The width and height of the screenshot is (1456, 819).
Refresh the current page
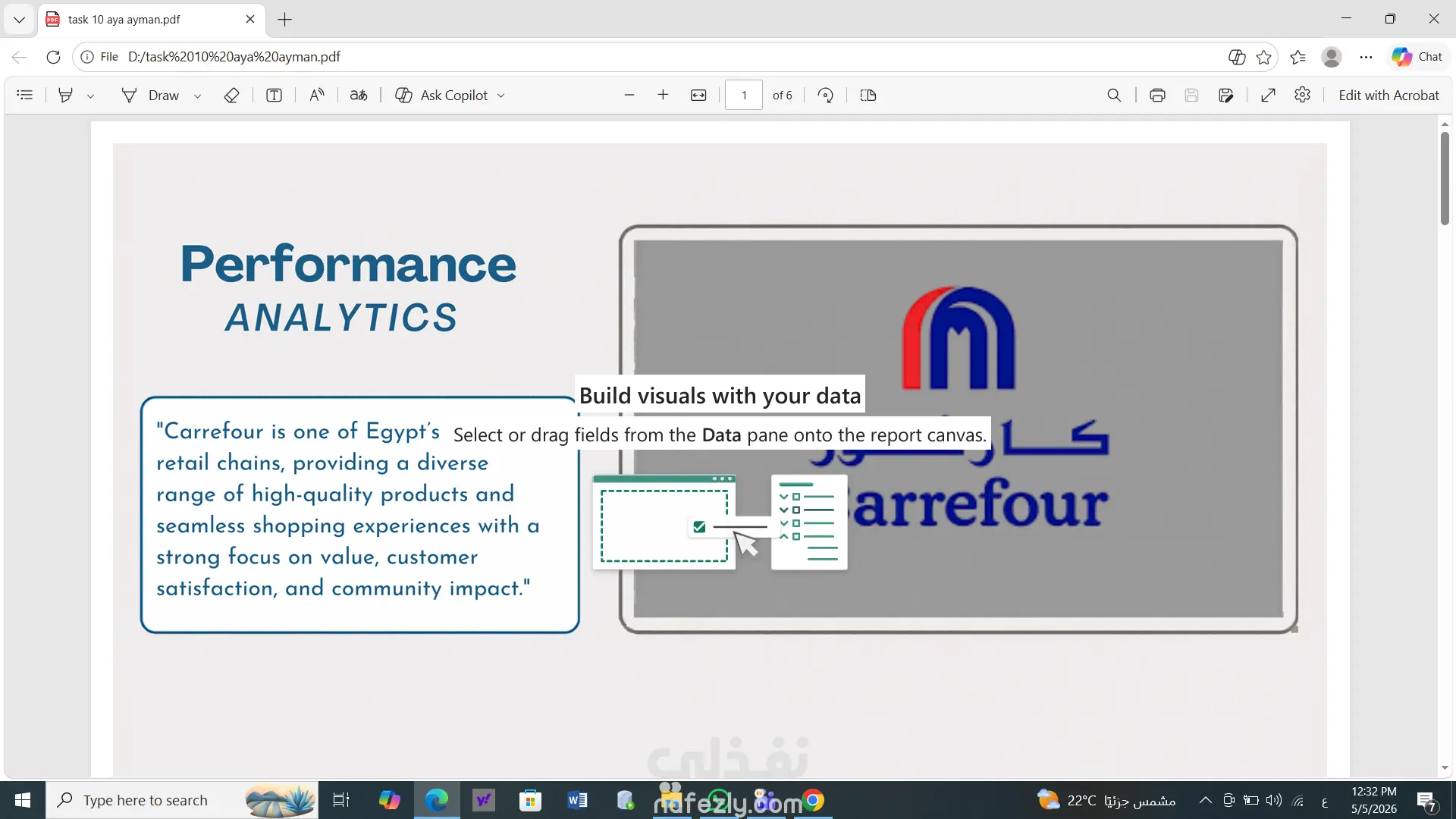pos(53,57)
